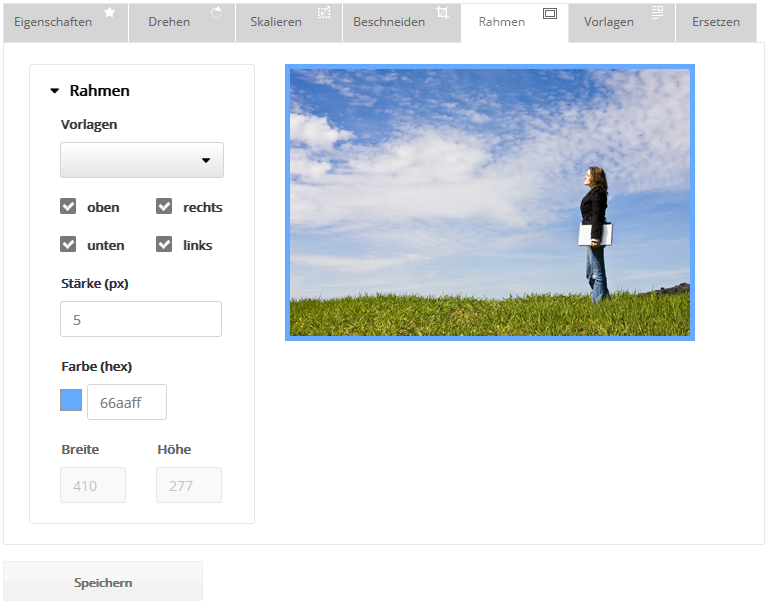Toggle the rechts border checkbox
Screen dimensions: 768x605
tap(165, 207)
